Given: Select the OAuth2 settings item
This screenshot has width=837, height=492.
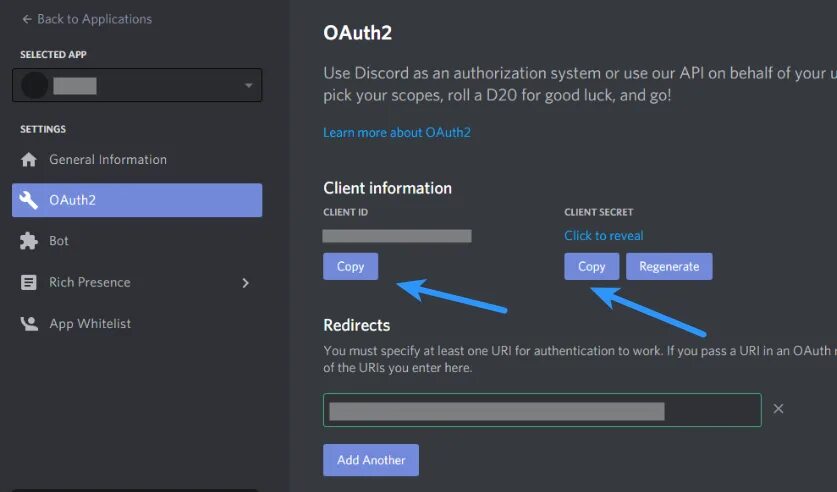Looking at the screenshot, I should (x=137, y=200).
